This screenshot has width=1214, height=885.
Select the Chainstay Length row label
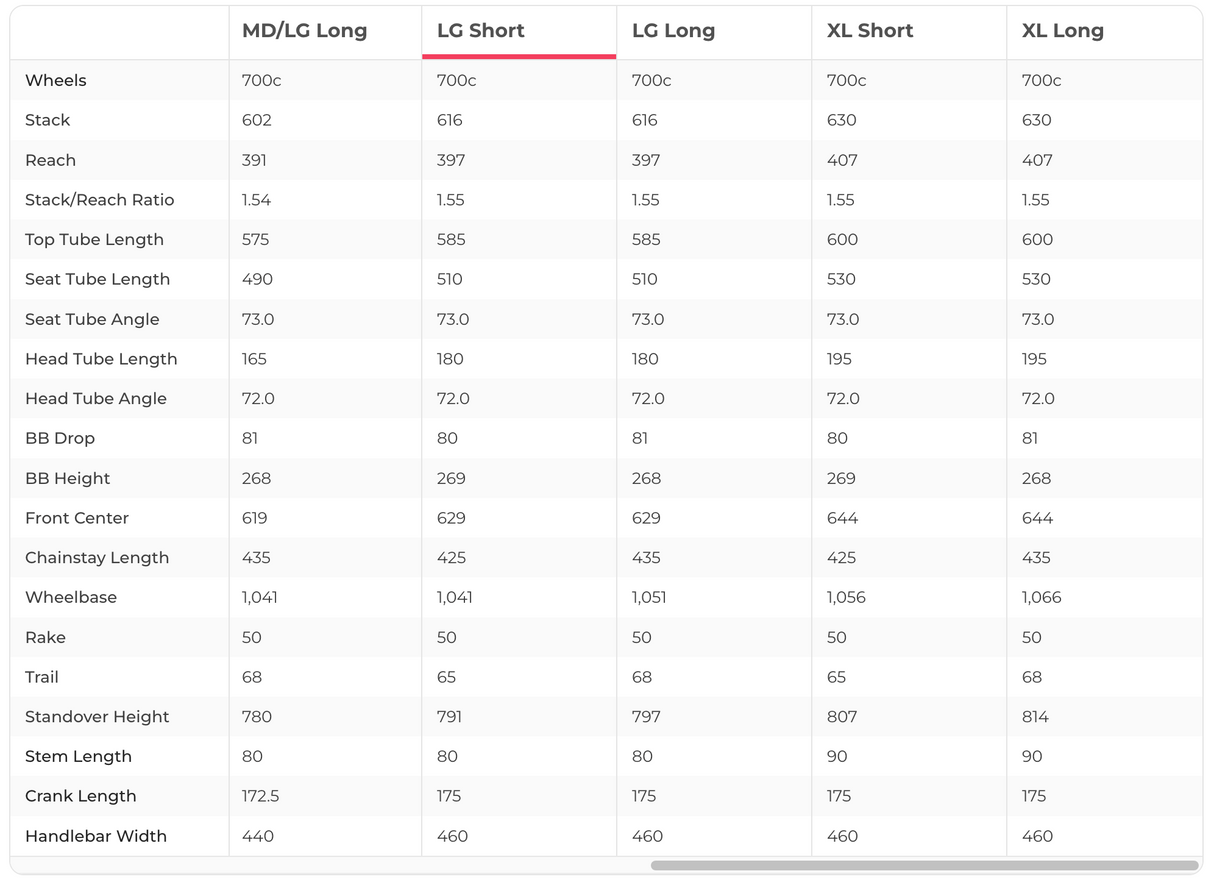click(x=97, y=558)
